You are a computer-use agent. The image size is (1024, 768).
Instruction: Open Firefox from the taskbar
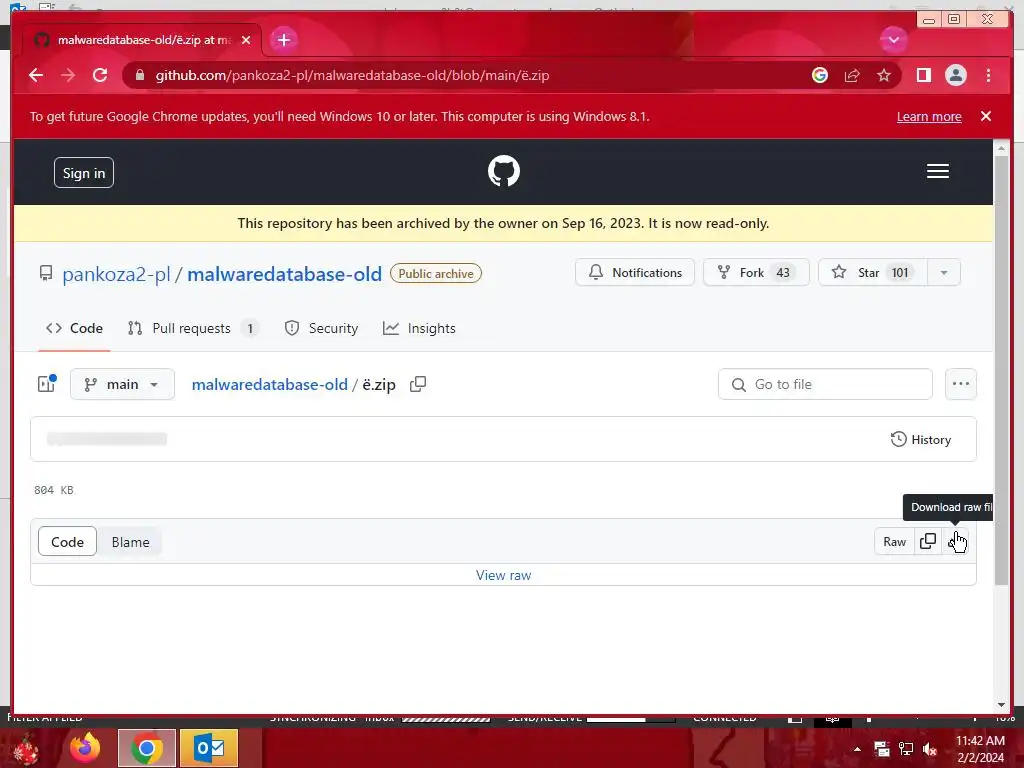[86, 748]
